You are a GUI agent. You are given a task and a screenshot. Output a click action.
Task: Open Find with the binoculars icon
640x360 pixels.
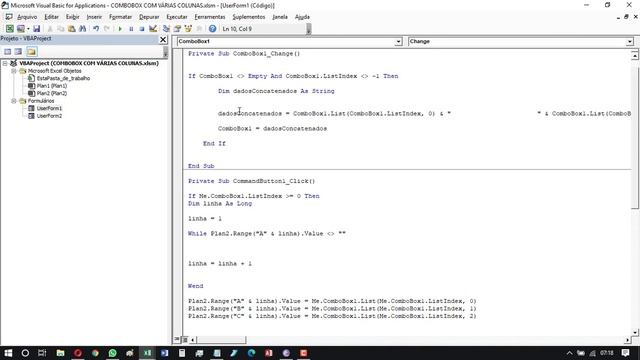[x=82, y=29]
